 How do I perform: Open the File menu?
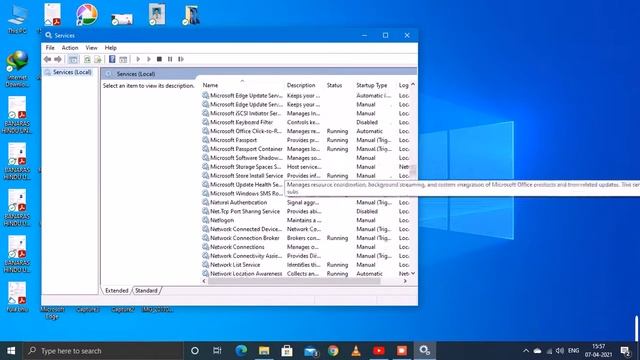50,48
